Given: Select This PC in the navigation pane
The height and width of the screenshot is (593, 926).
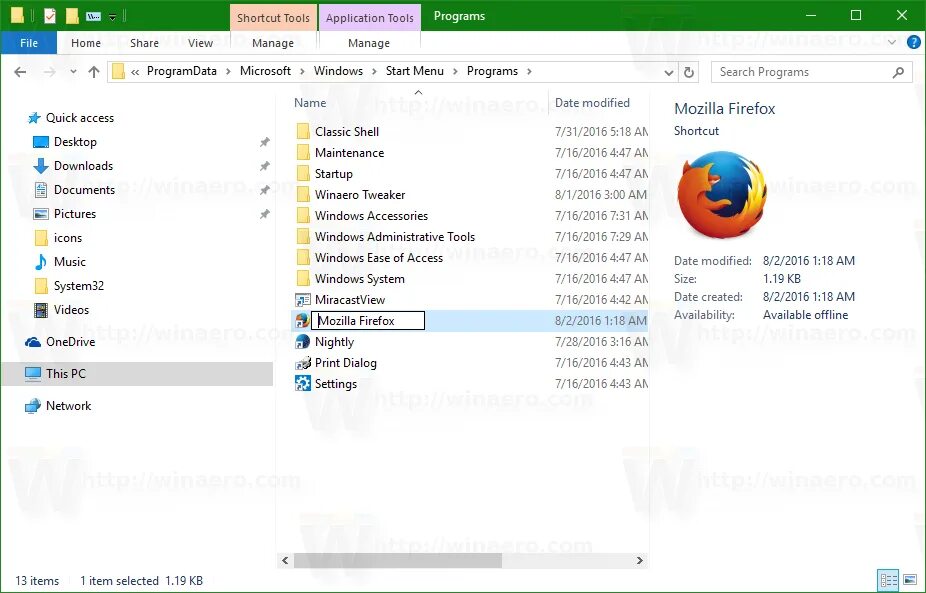Looking at the screenshot, I should [x=137, y=374].
